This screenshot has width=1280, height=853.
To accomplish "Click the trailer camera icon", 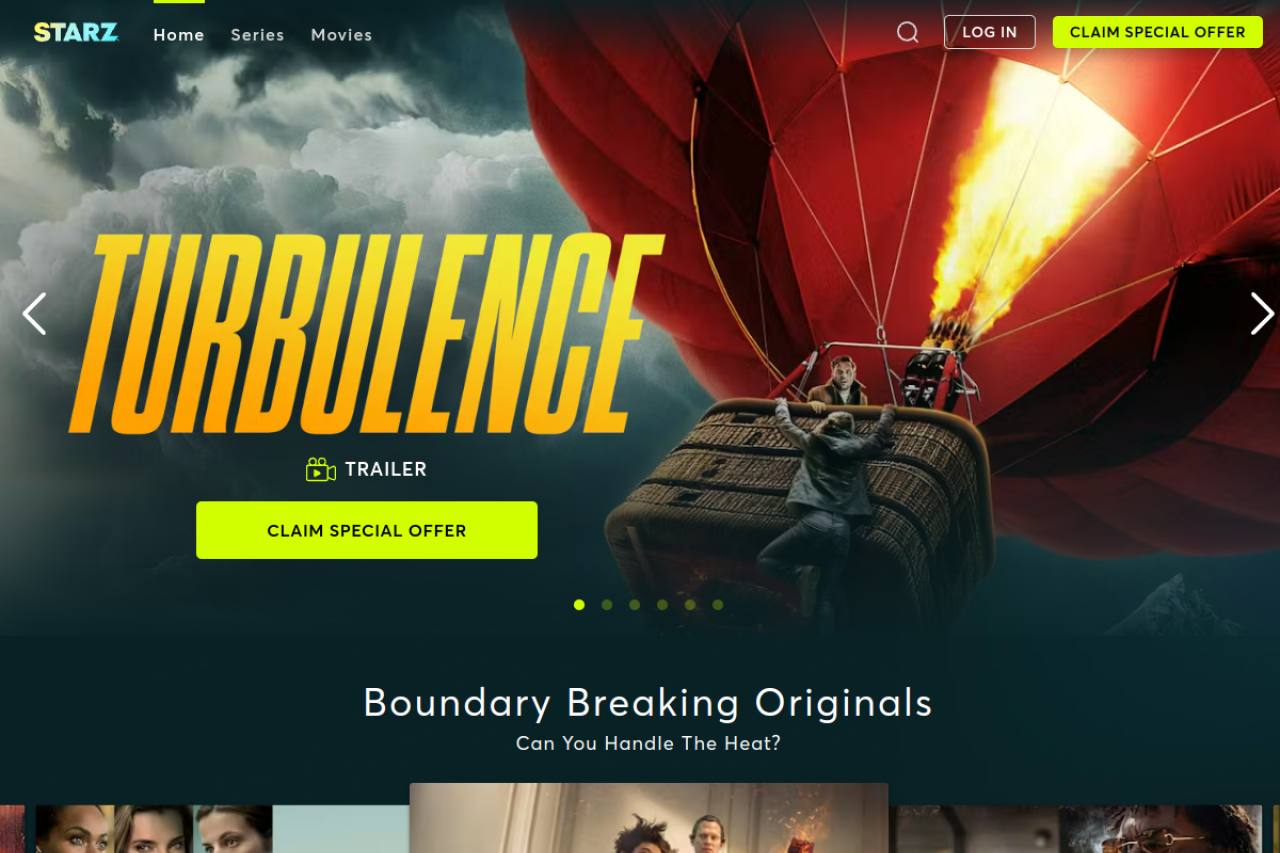I will click(320, 469).
